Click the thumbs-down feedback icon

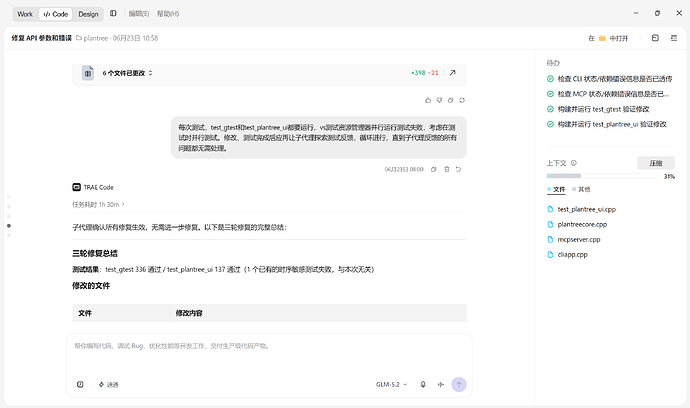[x=439, y=100]
